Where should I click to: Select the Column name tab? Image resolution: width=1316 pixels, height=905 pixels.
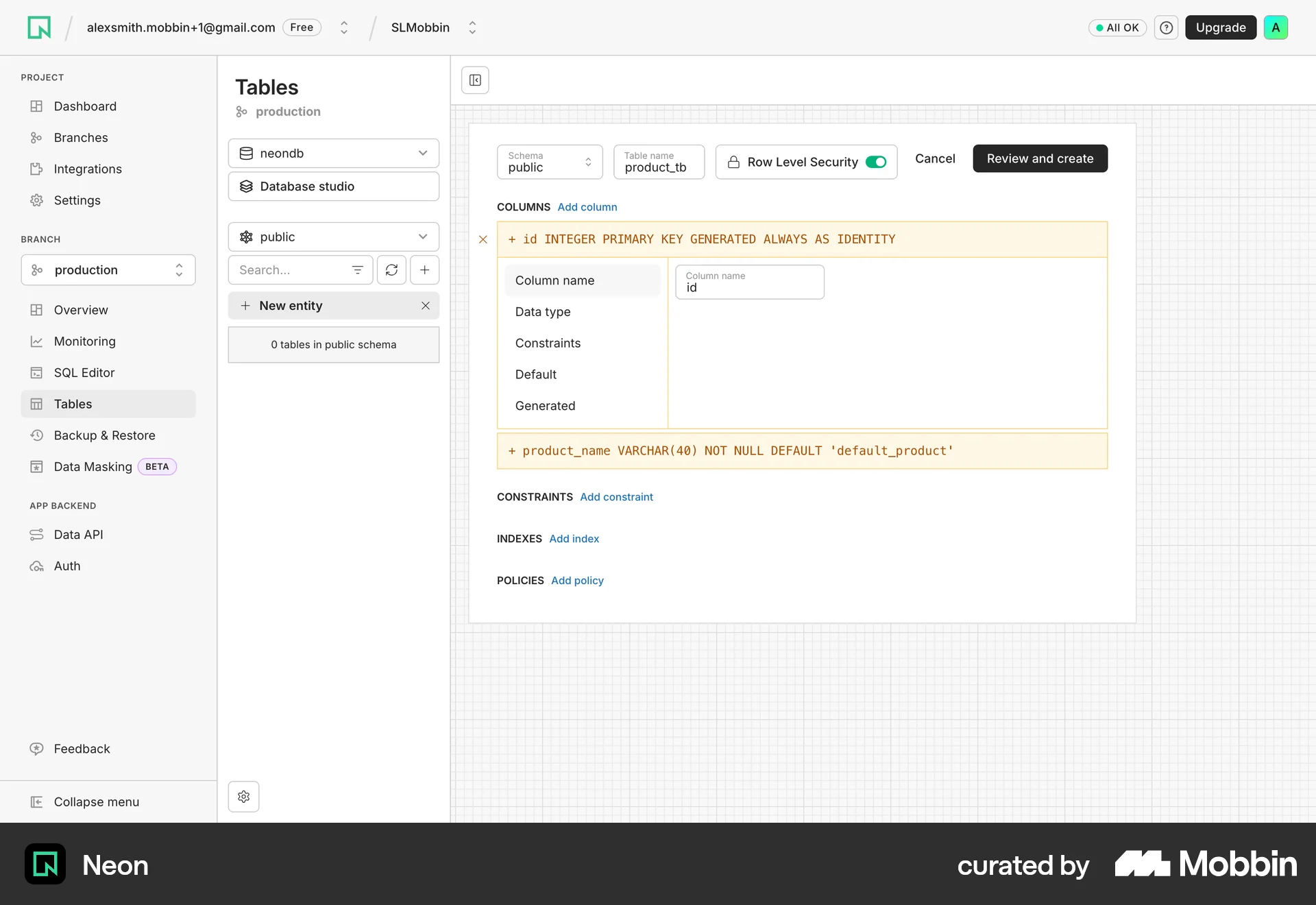click(x=582, y=280)
